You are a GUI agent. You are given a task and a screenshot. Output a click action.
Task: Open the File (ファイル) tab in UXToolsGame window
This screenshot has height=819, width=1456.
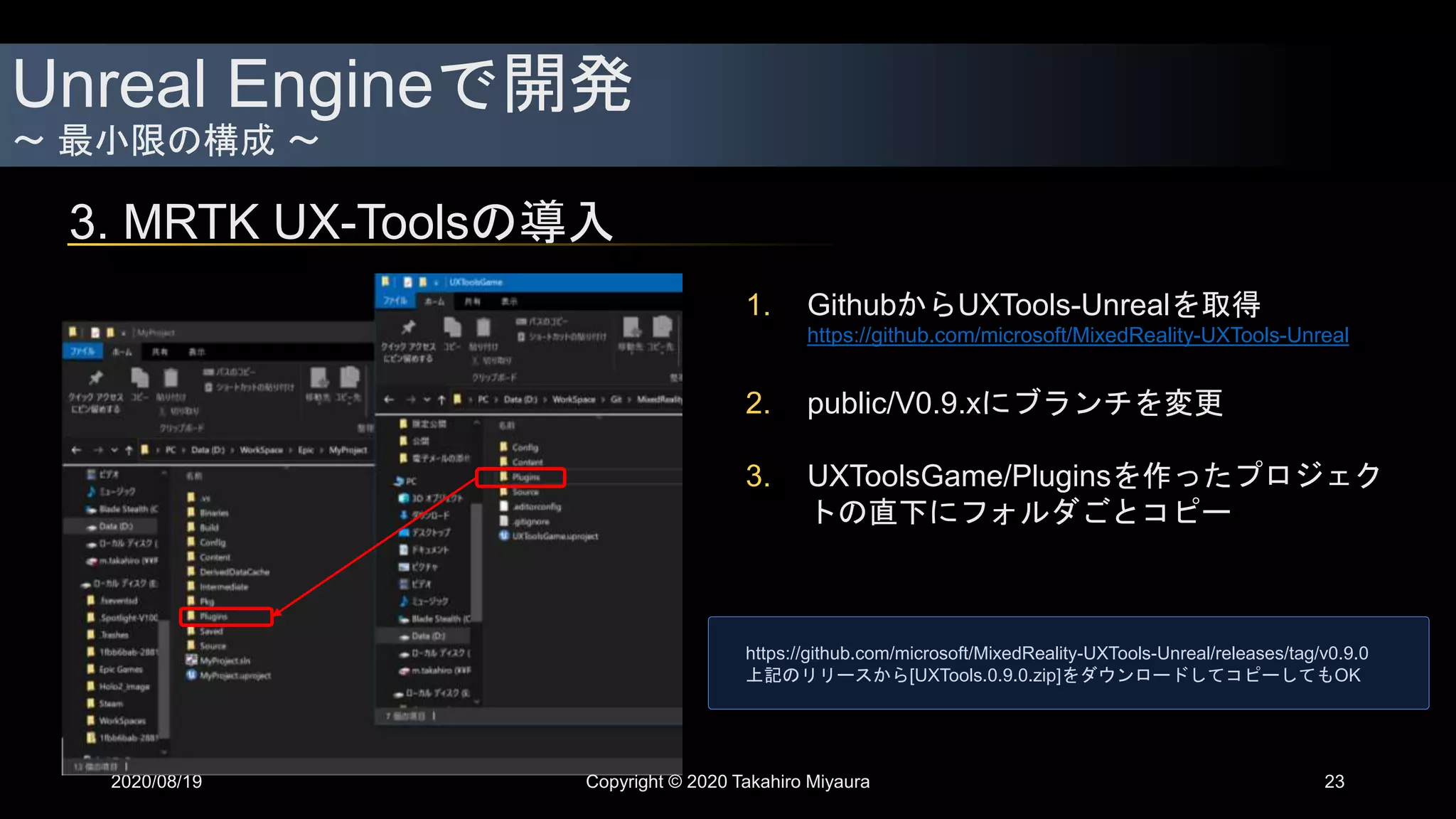395,301
